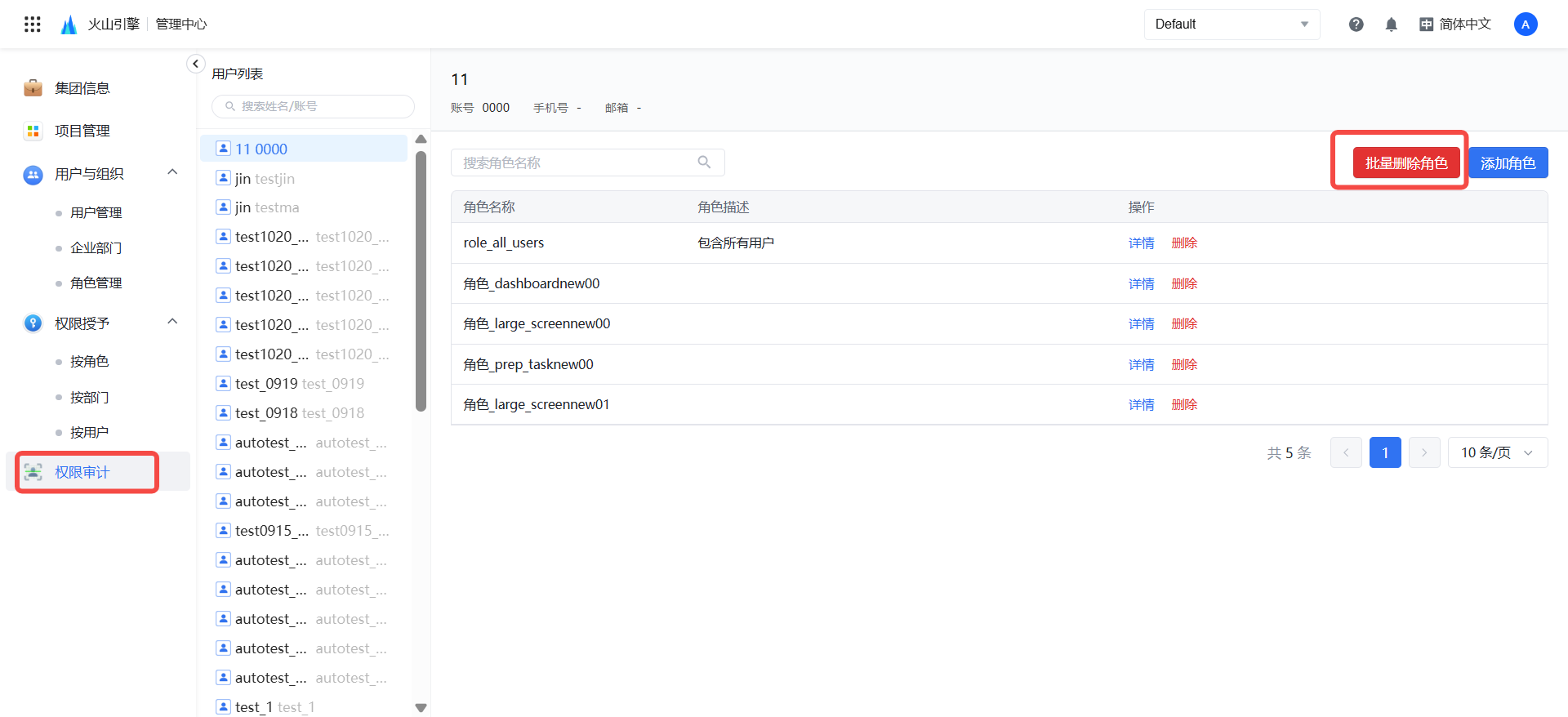Viewport: 1568px width, 717px height.
Task: Collapse the 用户与组织 section
Action: click(172, 172)
